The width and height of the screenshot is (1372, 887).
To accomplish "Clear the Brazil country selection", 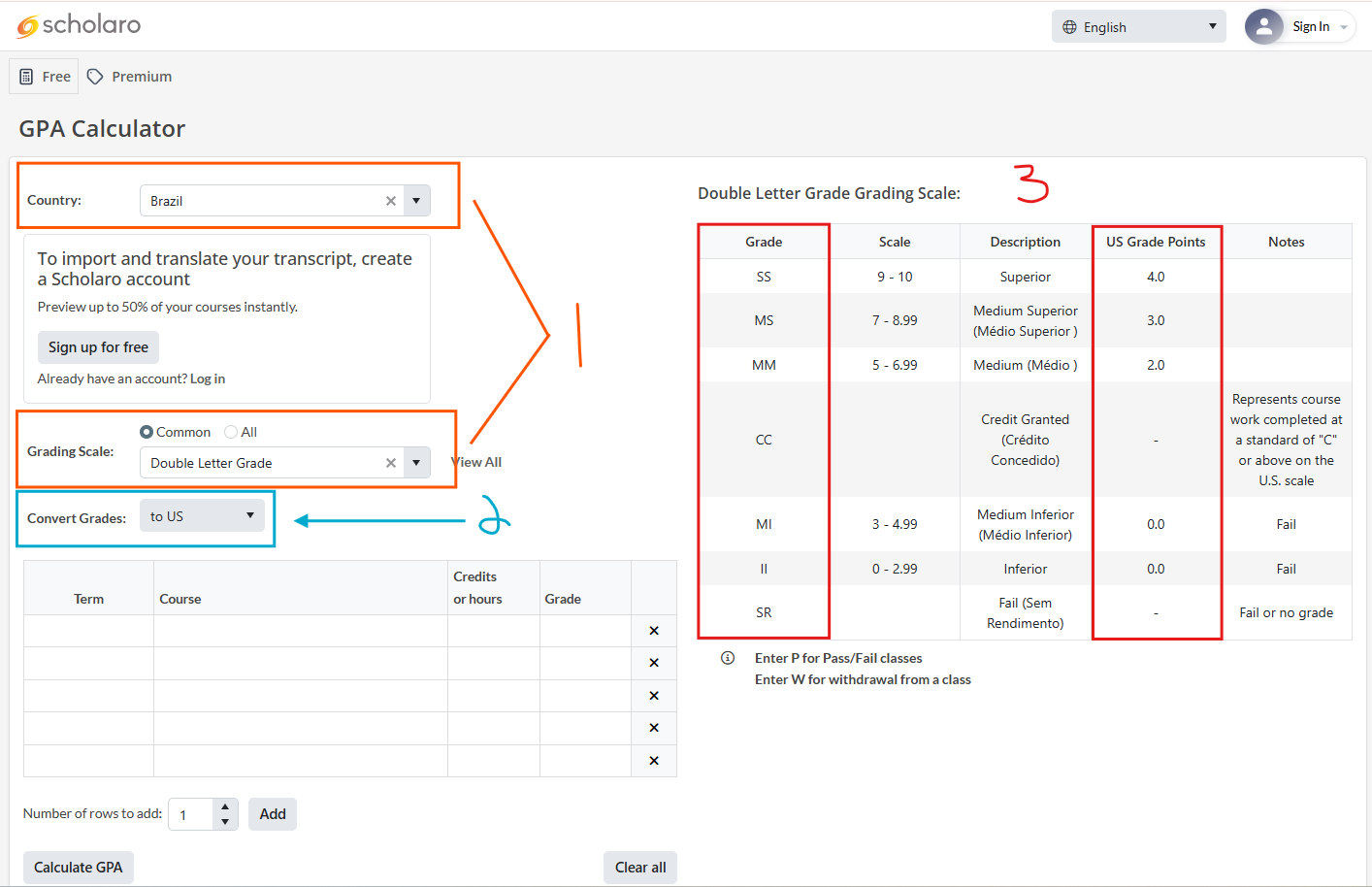I will point(391,201).
